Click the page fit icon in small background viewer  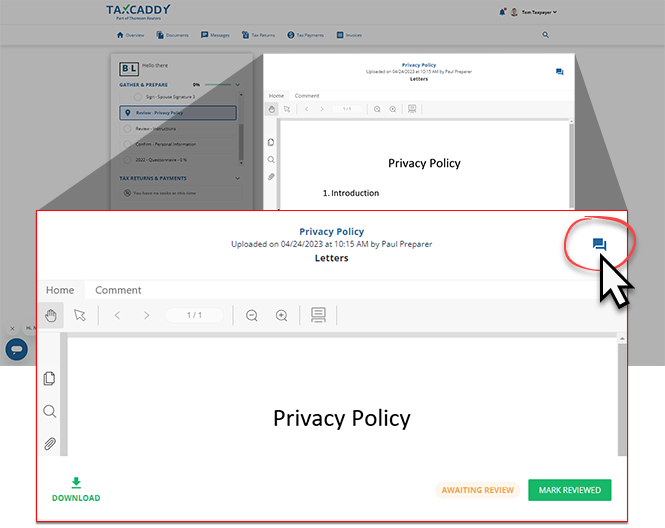pos(412,109)
